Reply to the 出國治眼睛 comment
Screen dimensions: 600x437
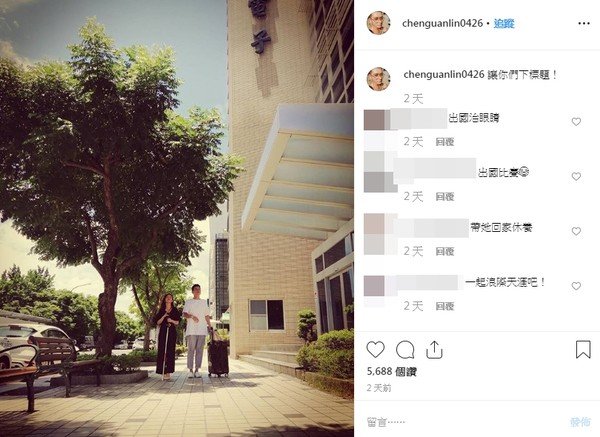pos(445,142)
